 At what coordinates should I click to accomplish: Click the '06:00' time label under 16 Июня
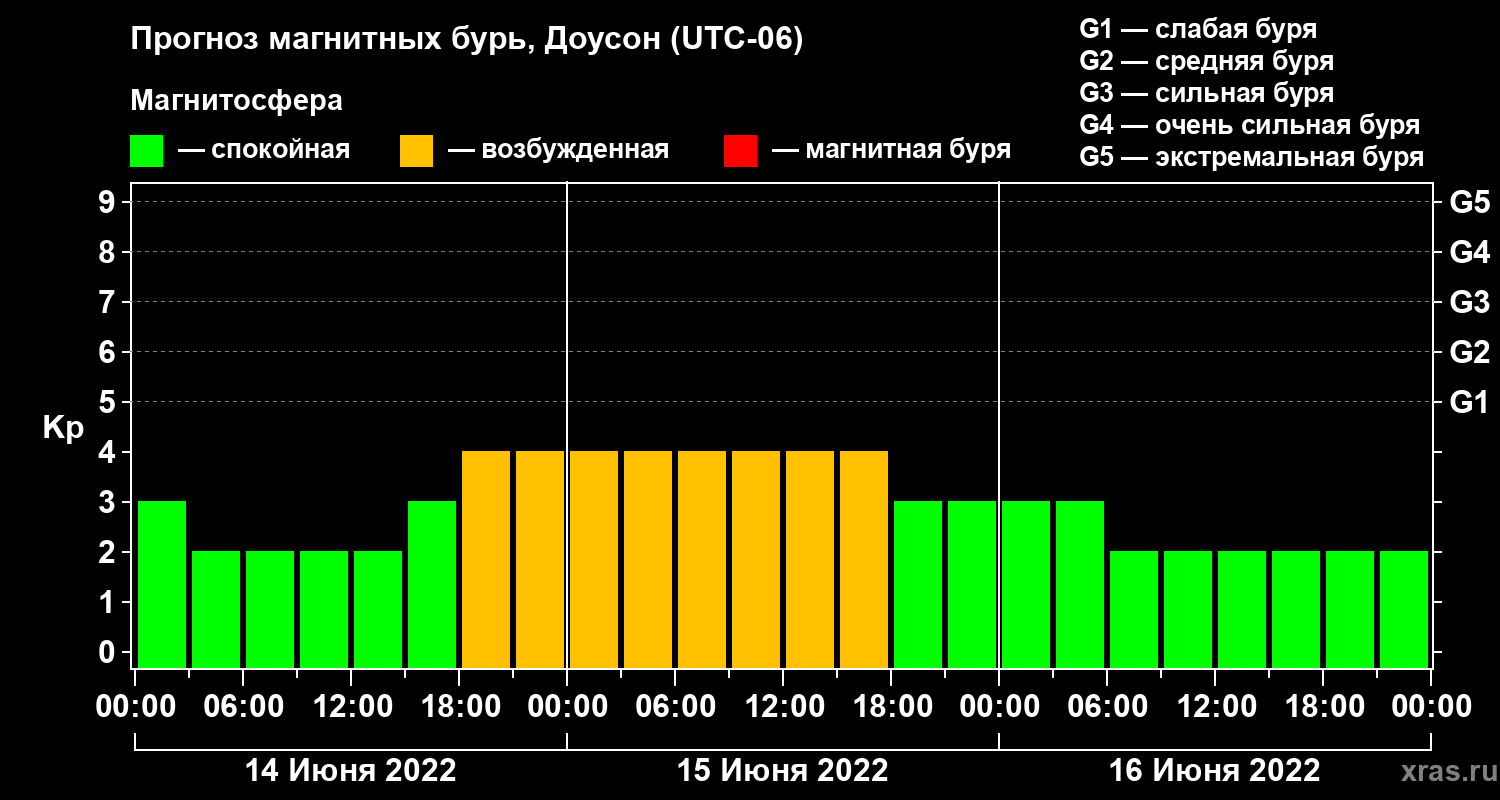(1108, 707)
